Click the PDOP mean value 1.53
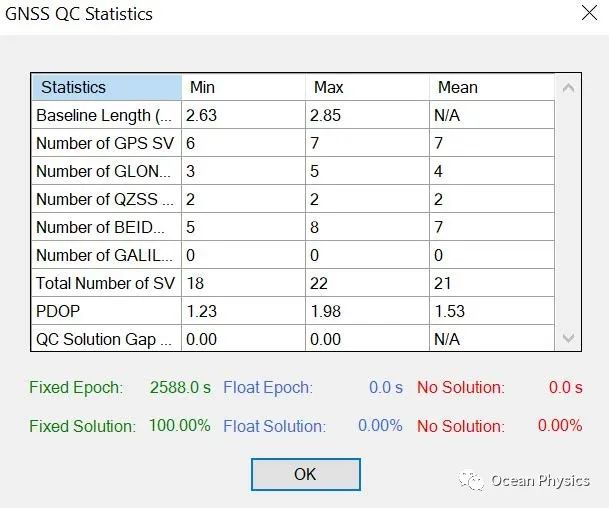 pyautogui.click(x=451, y=311)
